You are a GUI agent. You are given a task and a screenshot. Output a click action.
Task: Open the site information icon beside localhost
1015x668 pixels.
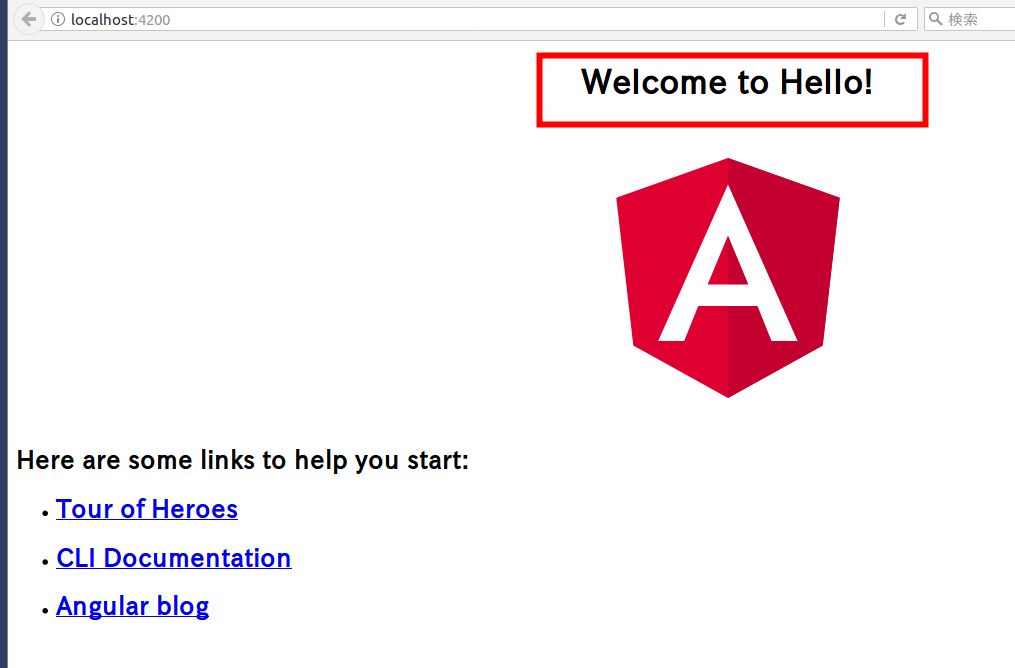pyautogui.click(x=58, y=19)
